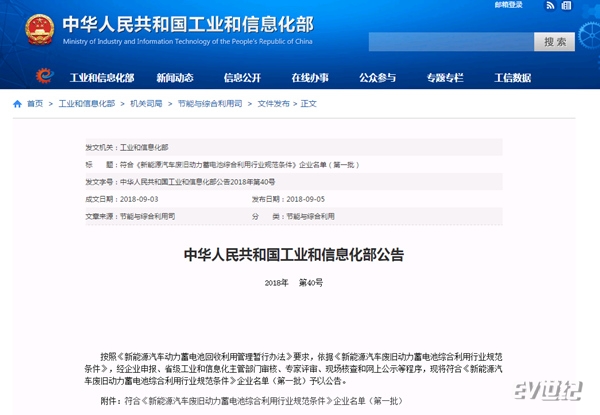The width and height of the screenshot is (600, 415).
Task: Click the search input field
Action: (x=451, y=42)
